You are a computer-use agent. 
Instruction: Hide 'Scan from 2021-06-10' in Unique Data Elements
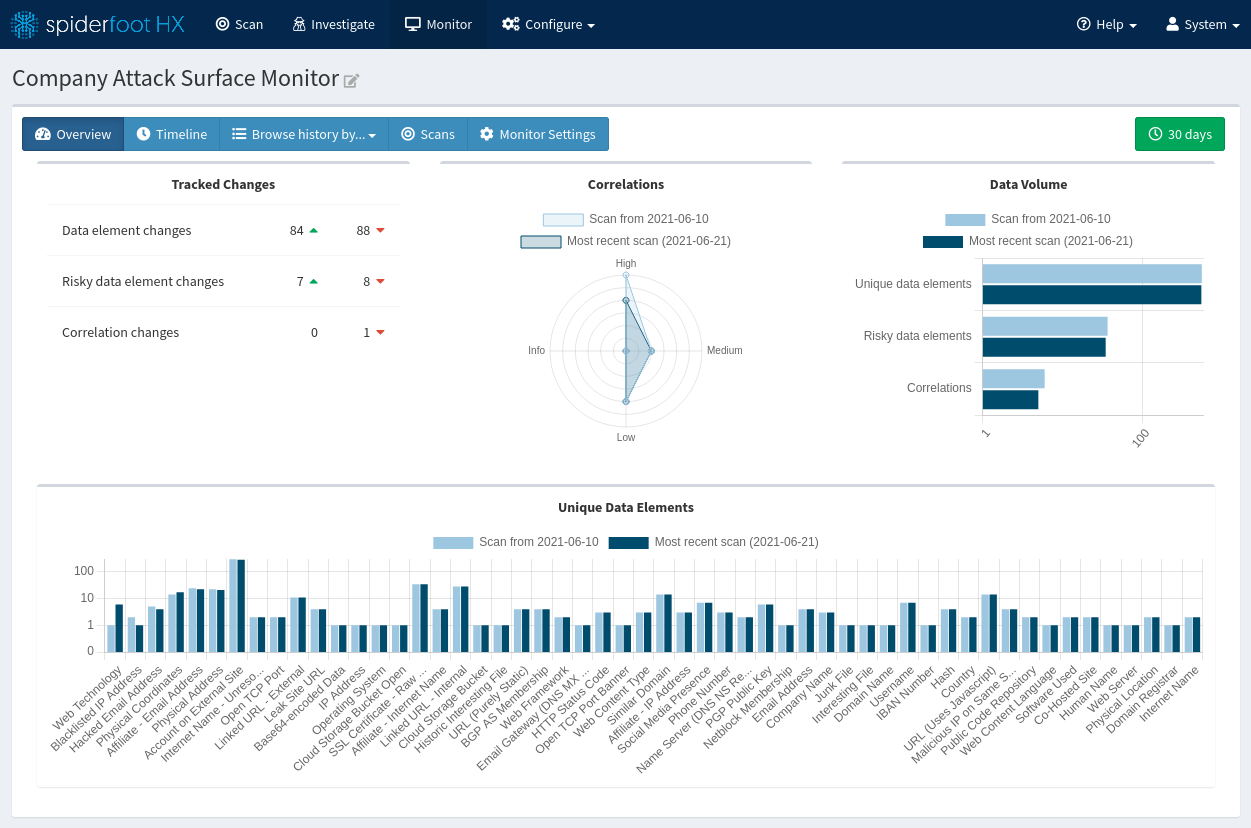(x=516, y=542)
